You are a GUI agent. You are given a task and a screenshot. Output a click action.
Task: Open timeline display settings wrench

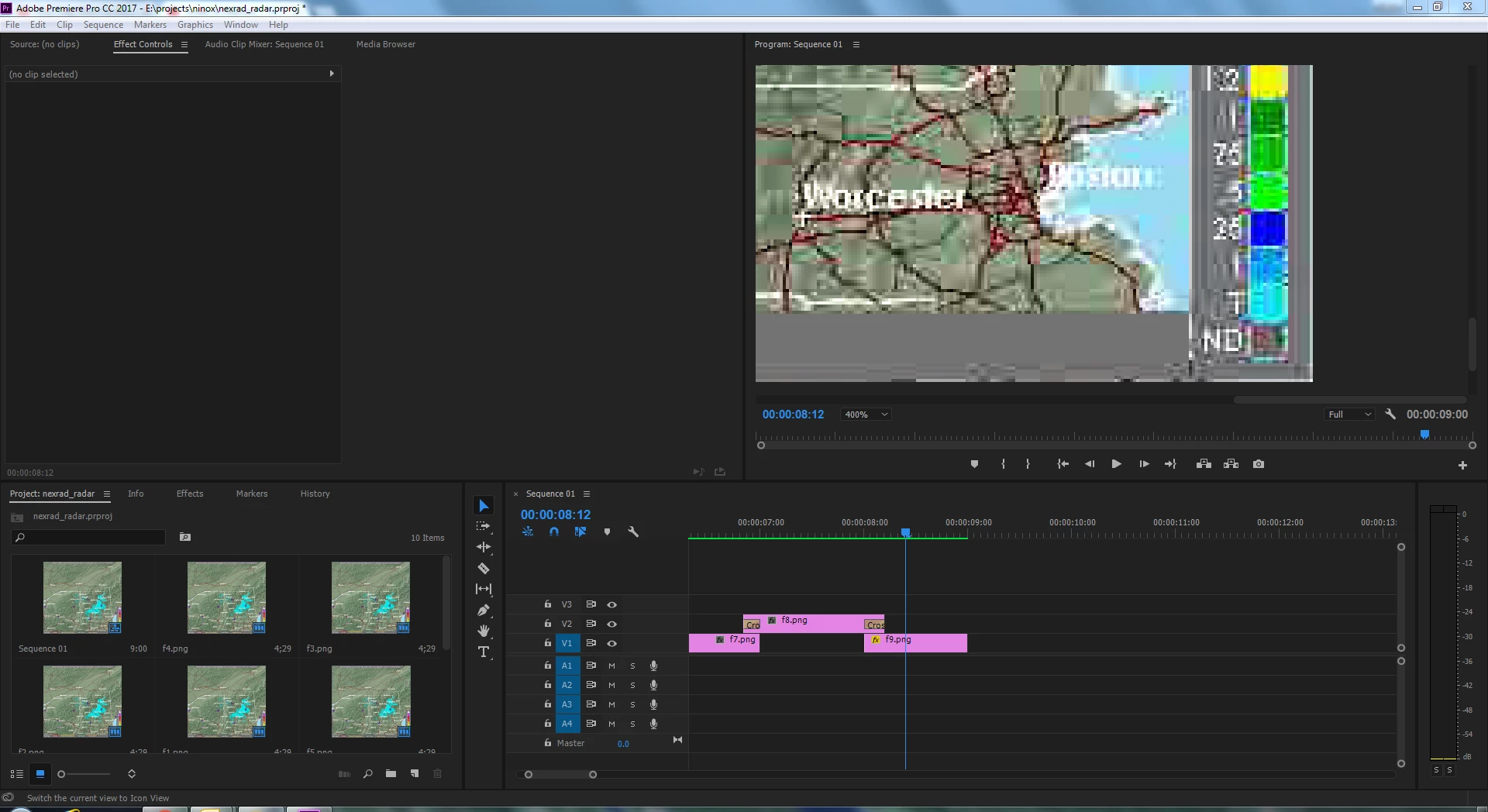633,532
